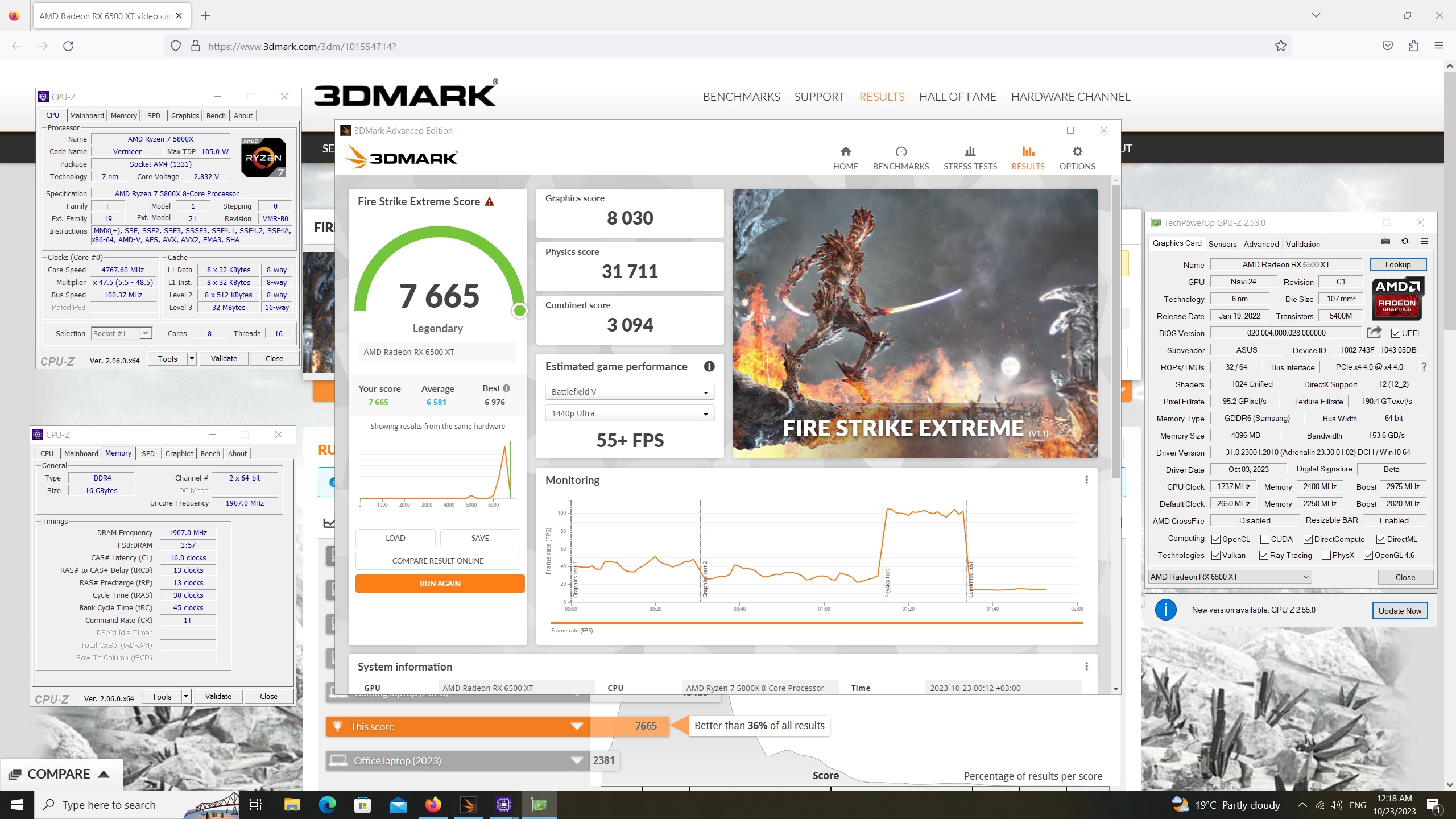This screenshot has height=819, width=1456.
Task: Open GPU-Z hamburger menu icon
Action: point(1424,242)
